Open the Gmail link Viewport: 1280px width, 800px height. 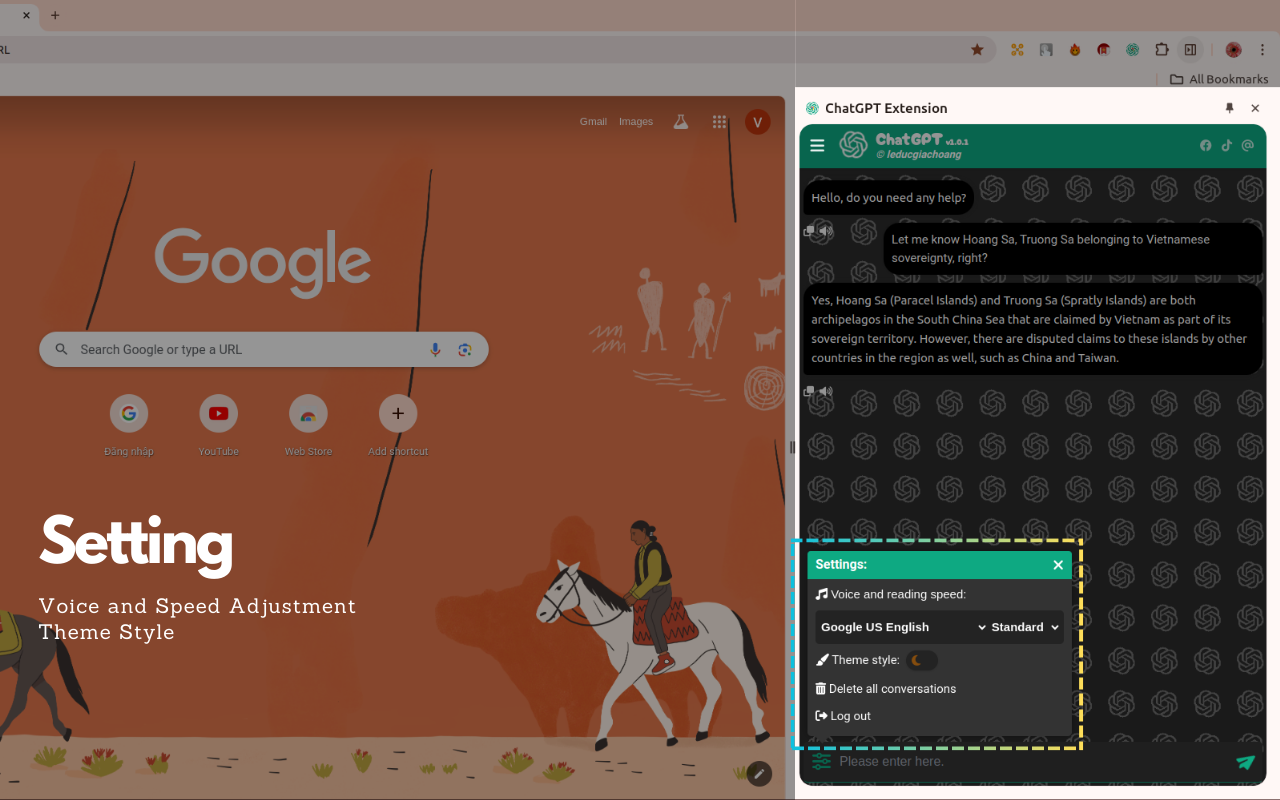point(593,122)
